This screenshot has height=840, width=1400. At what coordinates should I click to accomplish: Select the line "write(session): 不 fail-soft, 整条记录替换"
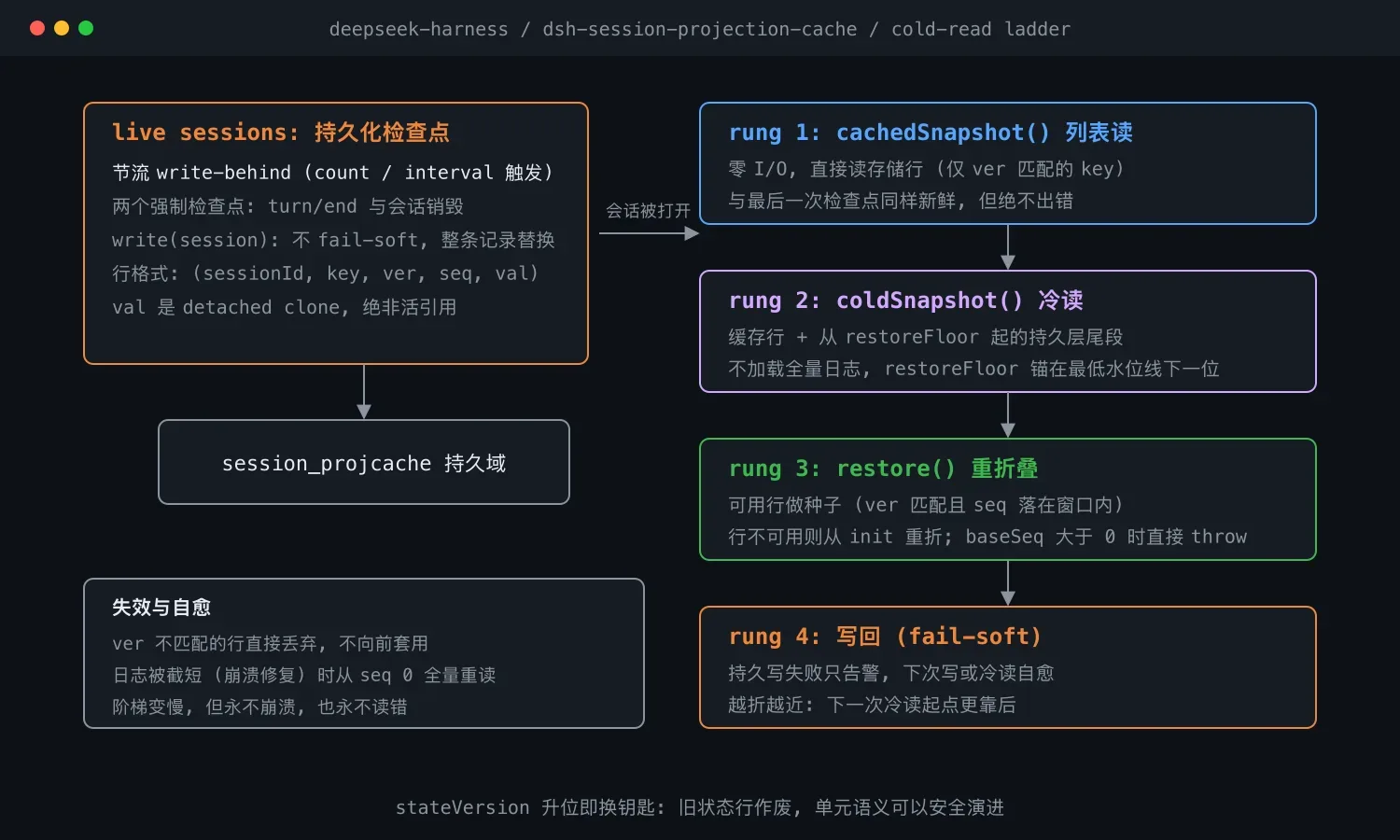click(x=333, y=240)
